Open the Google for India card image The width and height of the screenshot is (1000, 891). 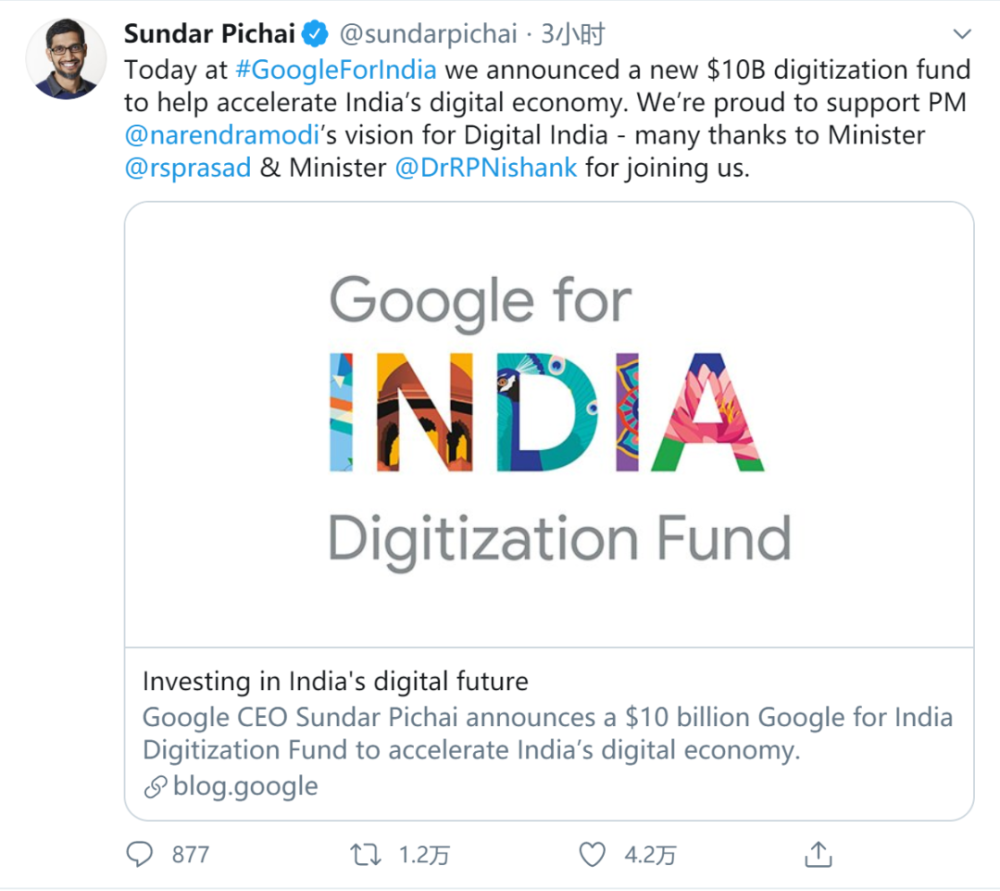tap(548, 425)
